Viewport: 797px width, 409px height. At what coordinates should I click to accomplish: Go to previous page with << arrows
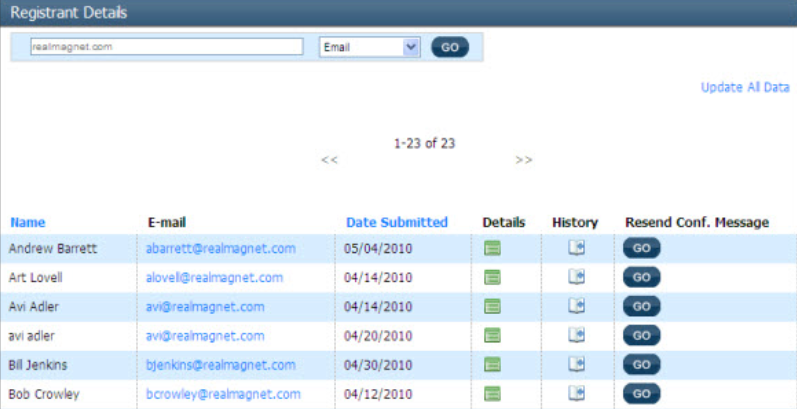point(329,160)
